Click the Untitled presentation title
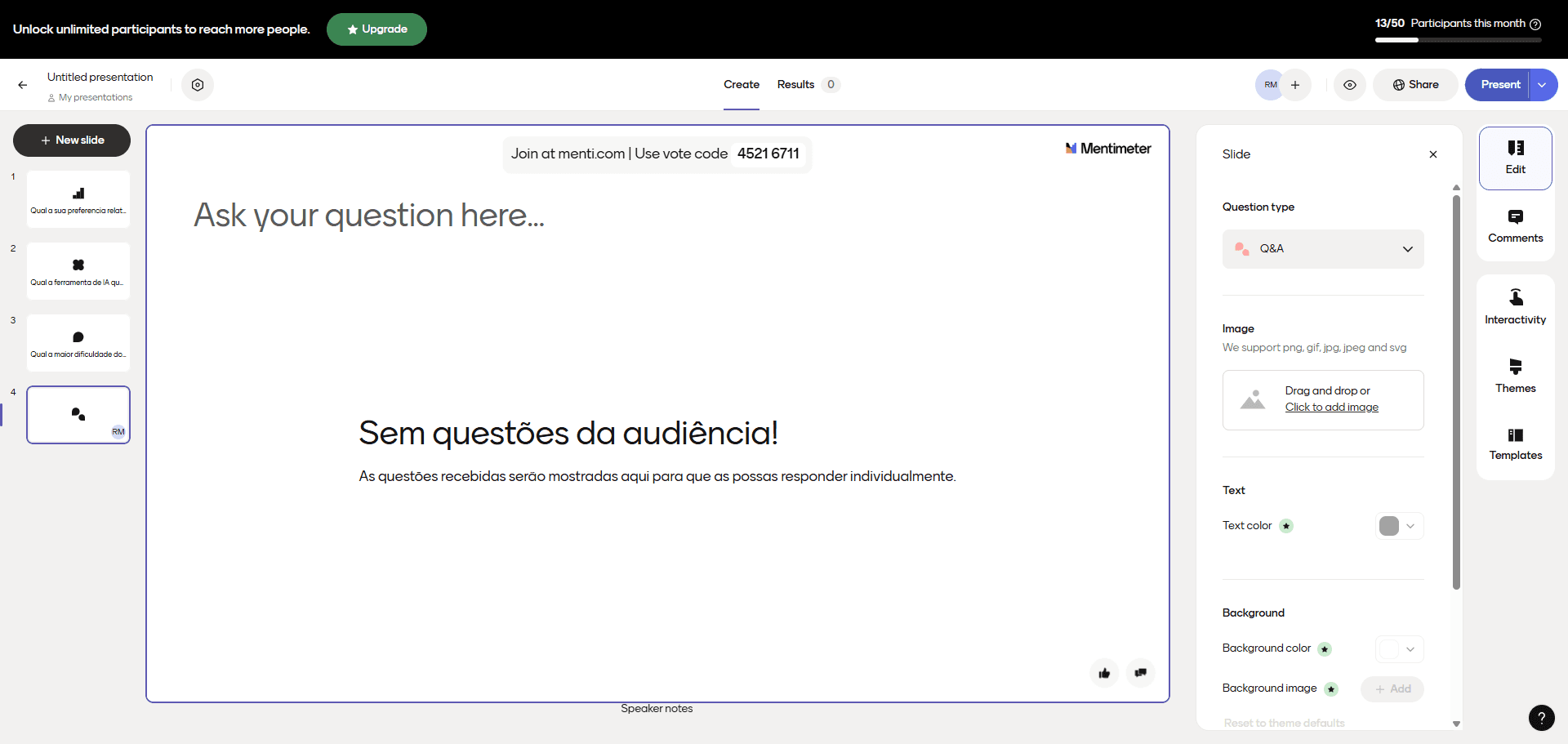This screenshot has height=744, width=1568. tap(100, 77)
